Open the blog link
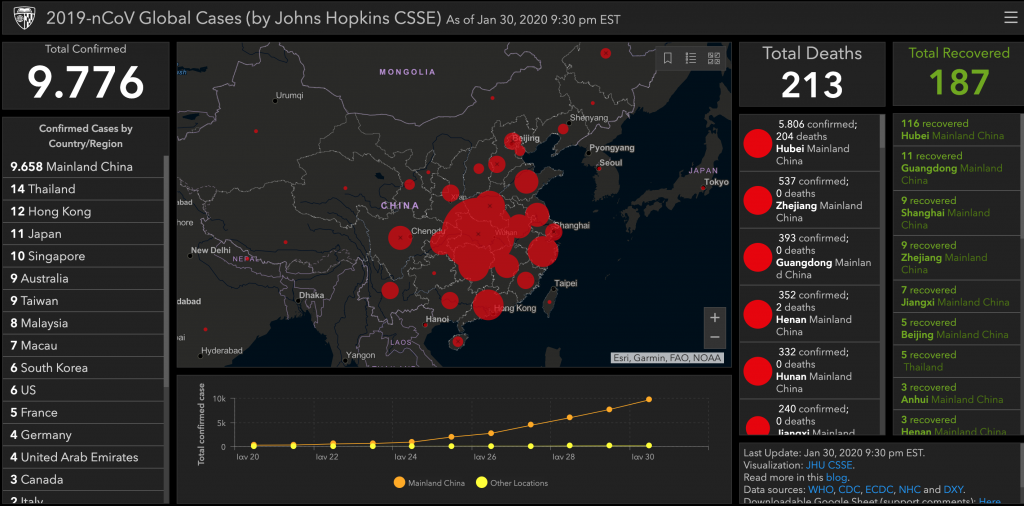The image size is (1024, 506). (x=836, y=477)
